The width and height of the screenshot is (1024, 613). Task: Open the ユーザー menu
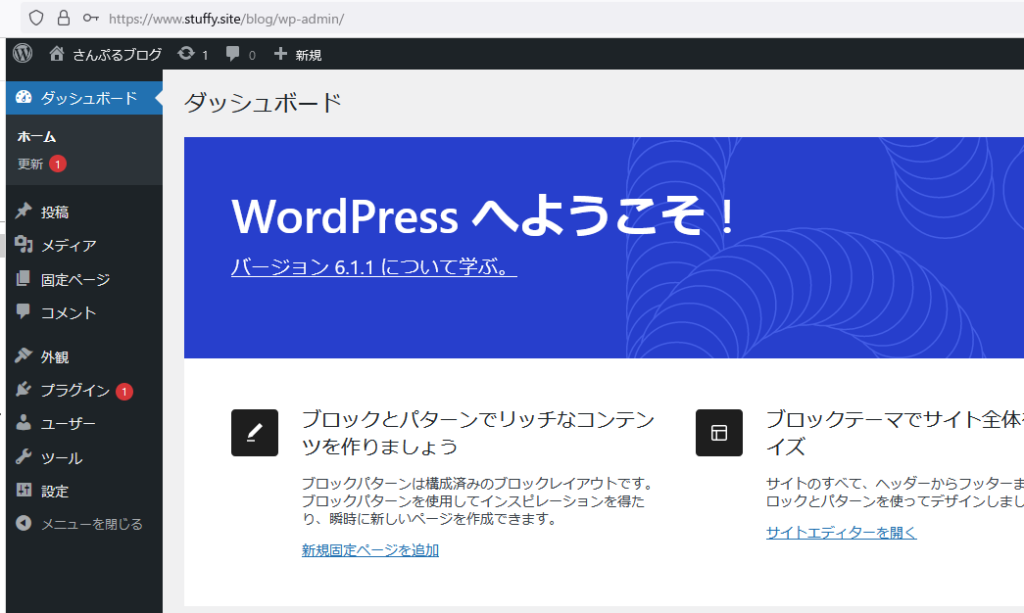click(x=68, y=424)
